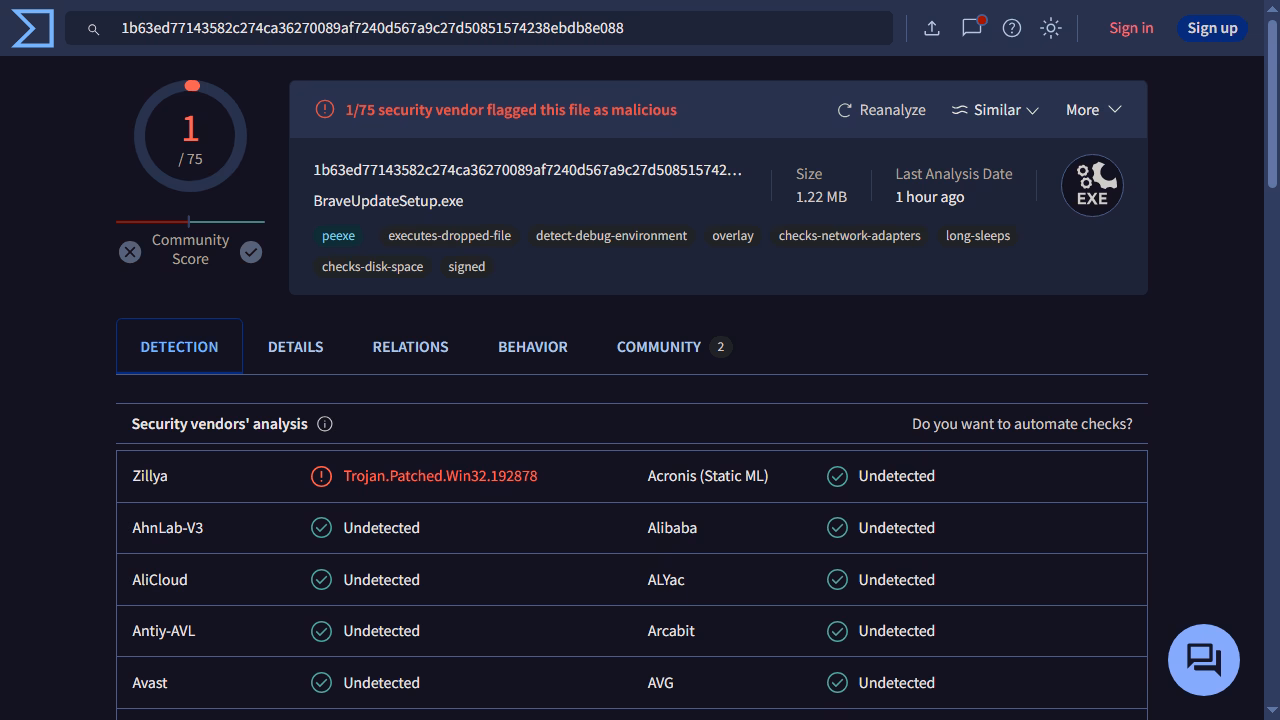Open the COMMUNITY tab

674,347
